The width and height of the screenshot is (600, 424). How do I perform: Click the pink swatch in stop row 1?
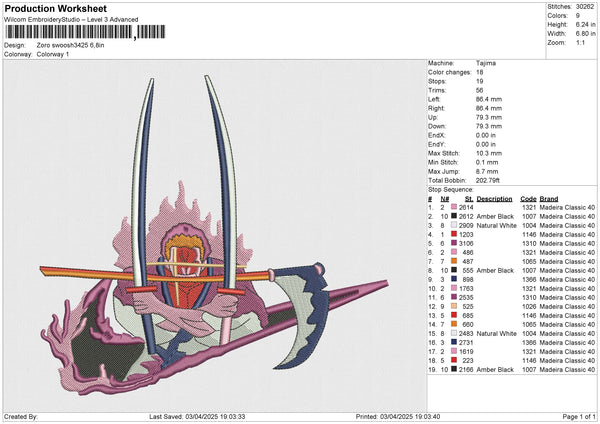coord(454,207)
